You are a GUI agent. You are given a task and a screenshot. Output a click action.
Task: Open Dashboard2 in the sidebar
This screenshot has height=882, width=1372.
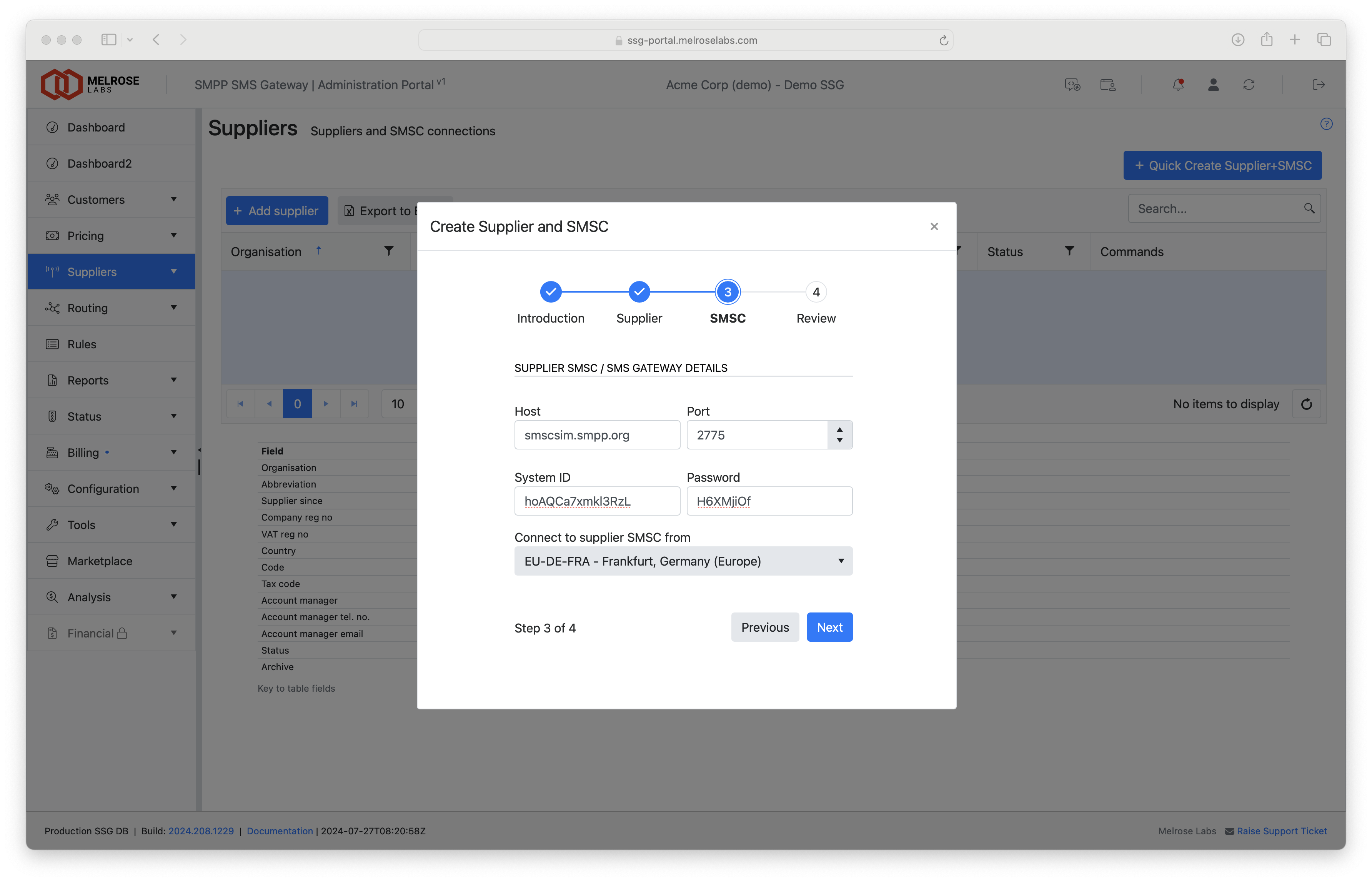(x=111, y=163)
